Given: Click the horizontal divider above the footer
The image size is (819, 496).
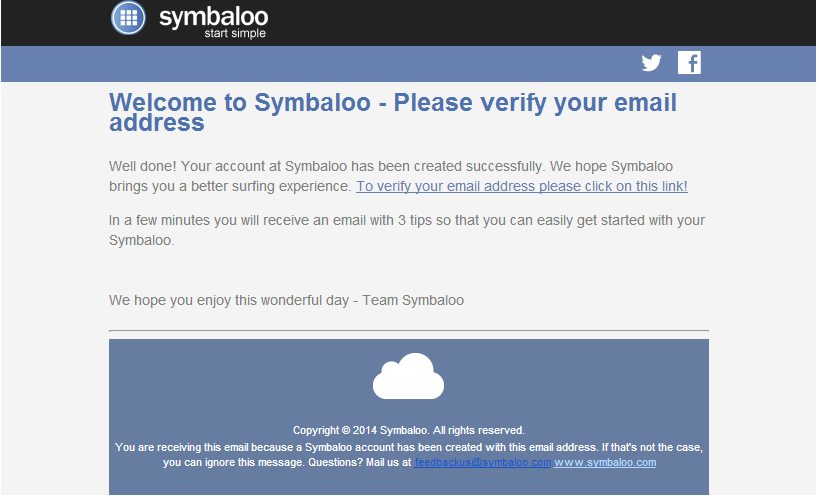Looking at the screenshot, I should [408, 330].
